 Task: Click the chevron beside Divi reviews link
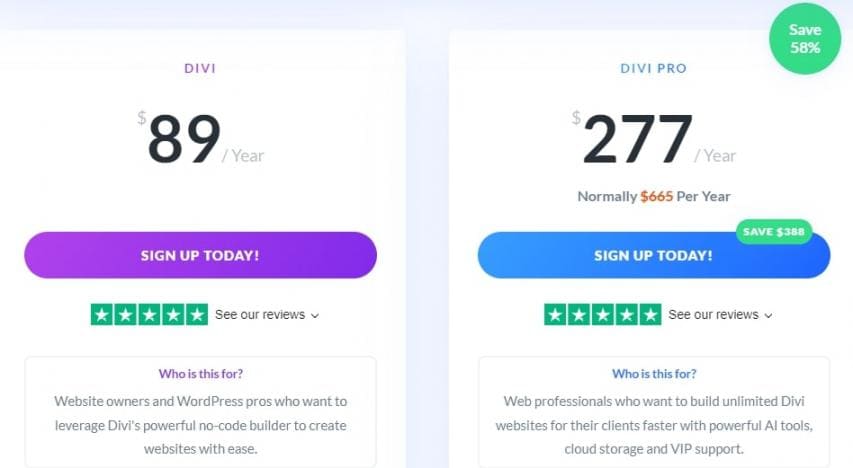[x=315, y=316]
